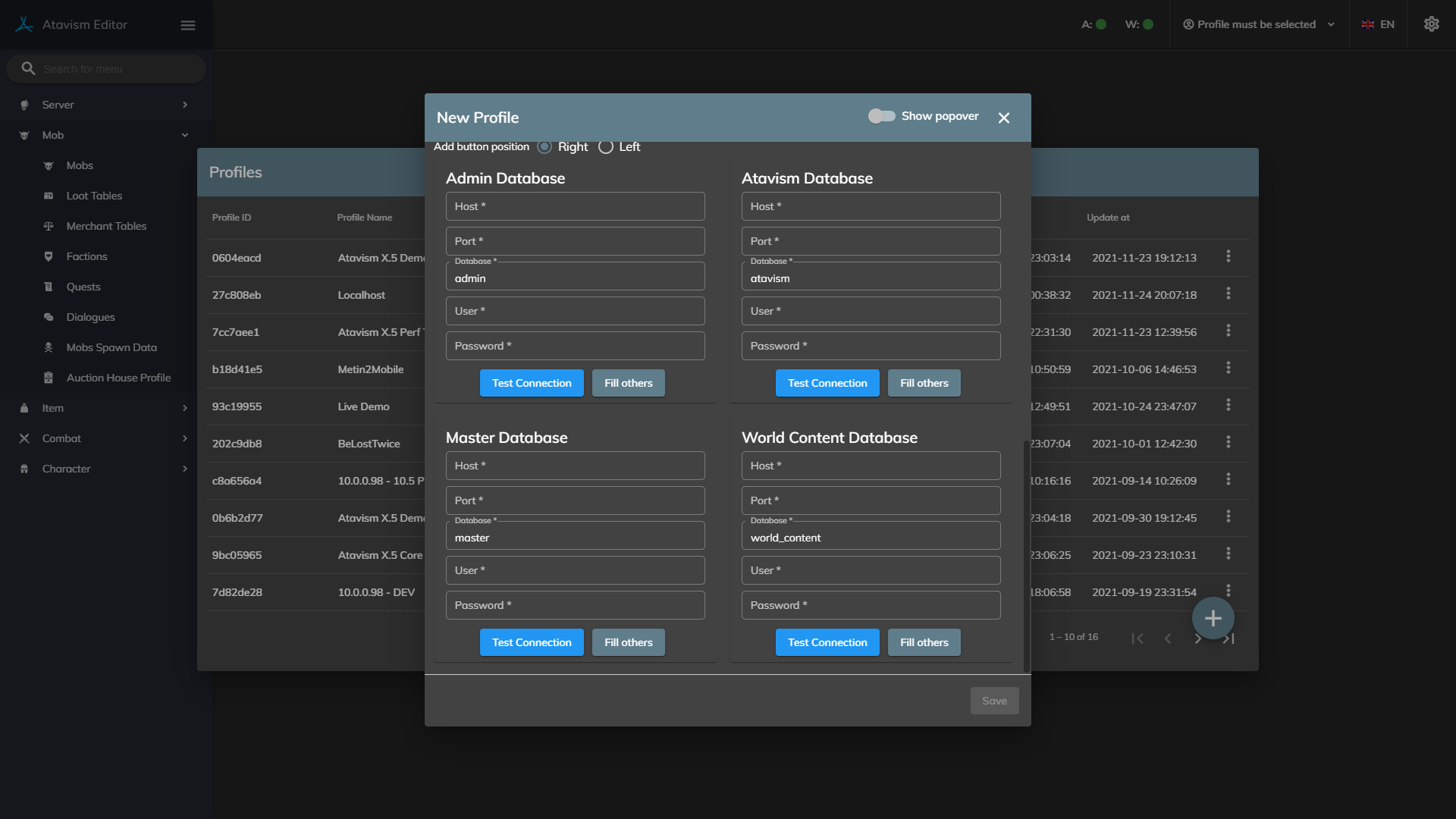Click the Atavism Editor logo icon
This screenshot has height=819, width=1456.
pos(24,24)
